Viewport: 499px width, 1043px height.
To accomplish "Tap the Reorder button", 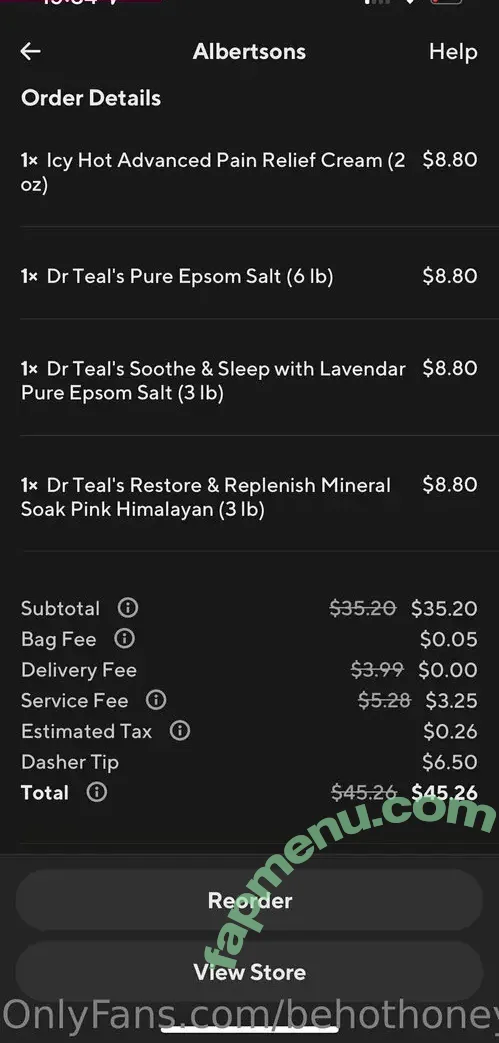I will 250,900.
